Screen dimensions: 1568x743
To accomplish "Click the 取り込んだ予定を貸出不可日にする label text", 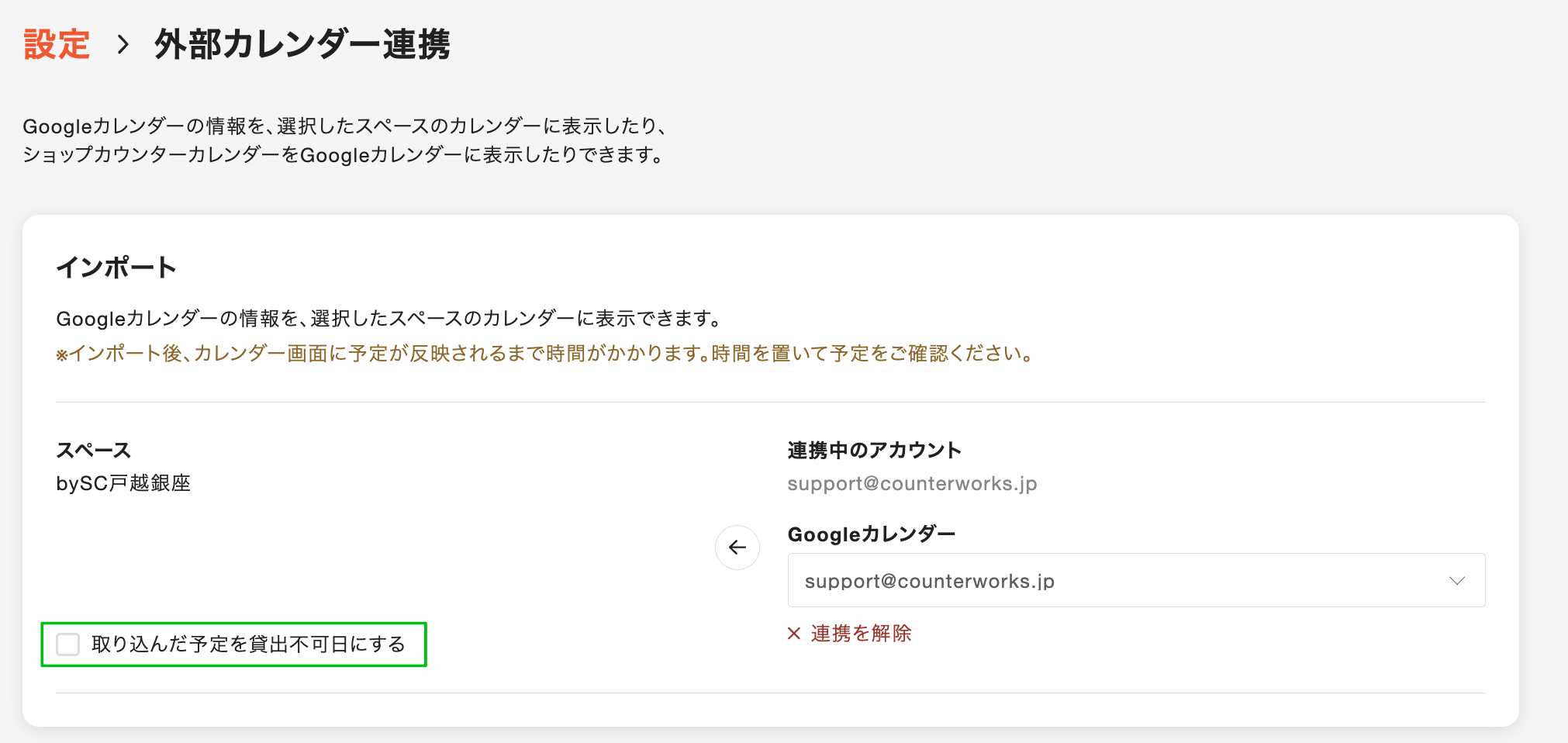I will [248, 645].
